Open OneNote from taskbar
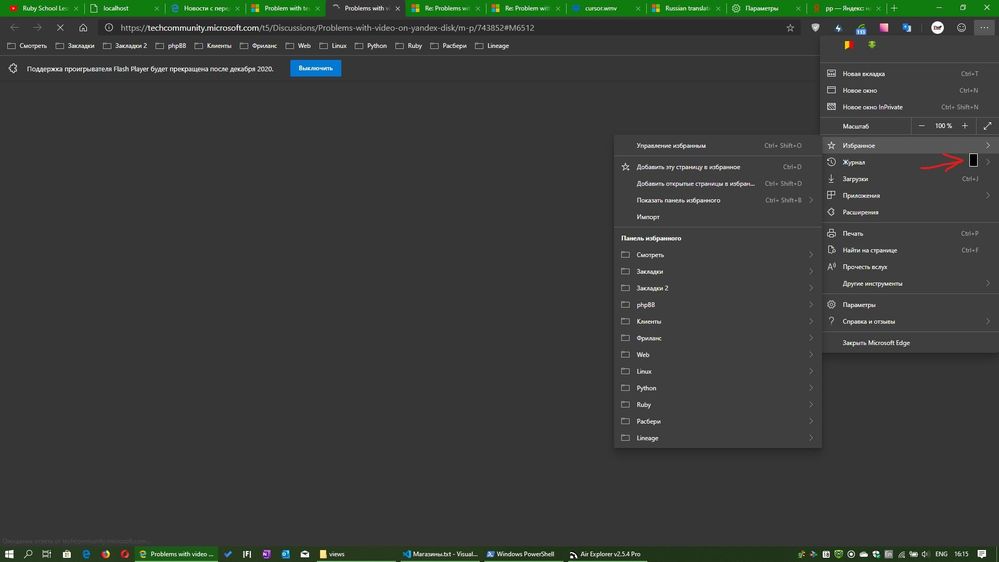This screenshot has width=999, height=562. point(266,554)
